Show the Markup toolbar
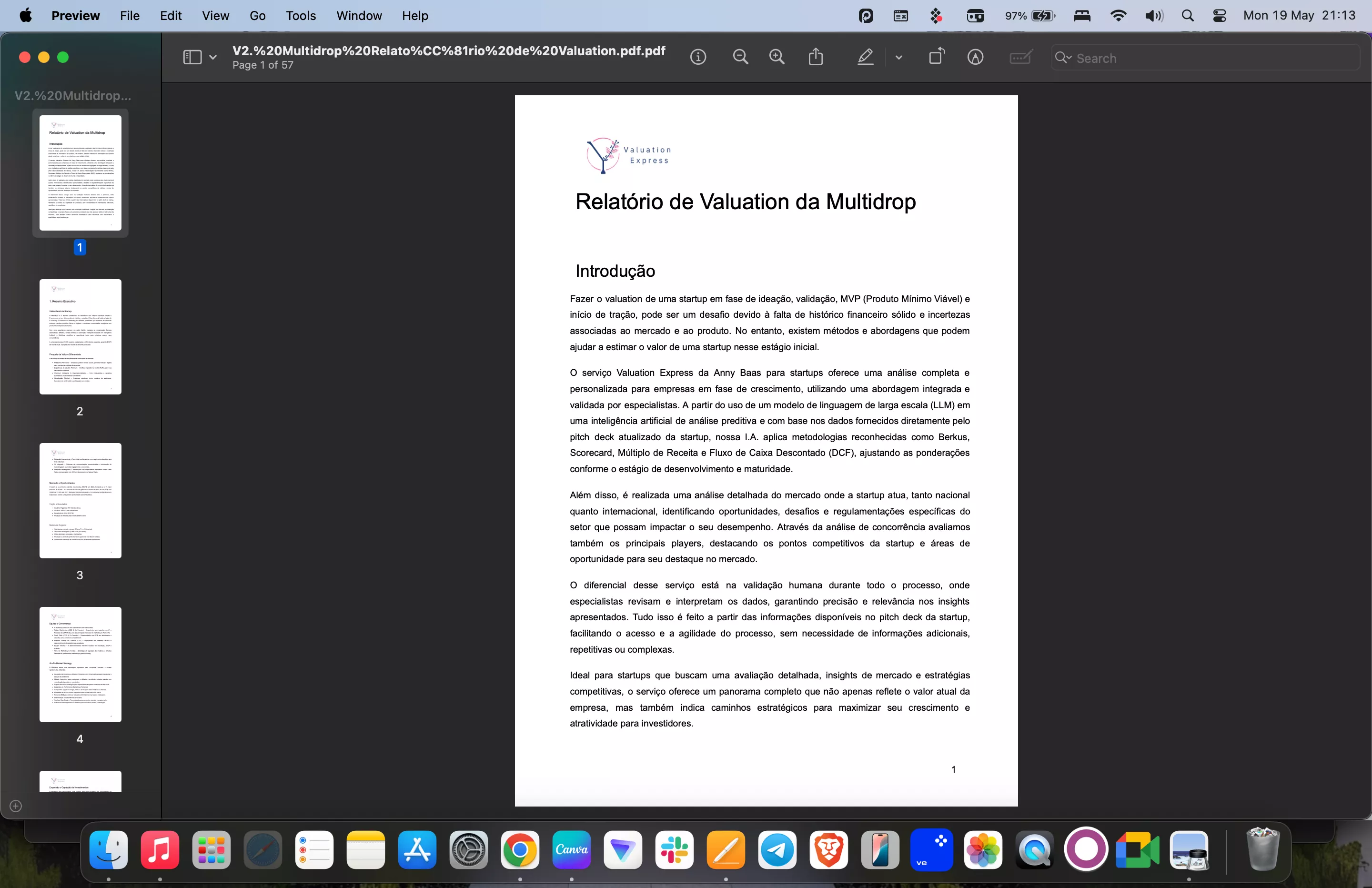 pos(975,57)
